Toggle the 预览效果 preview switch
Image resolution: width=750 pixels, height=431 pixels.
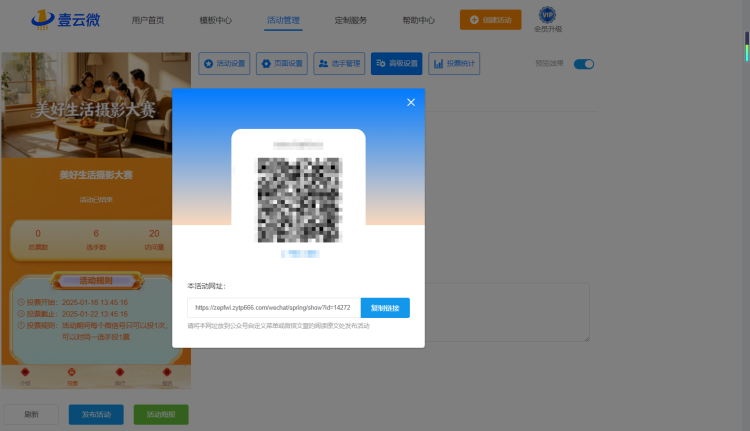click(584, 64)
